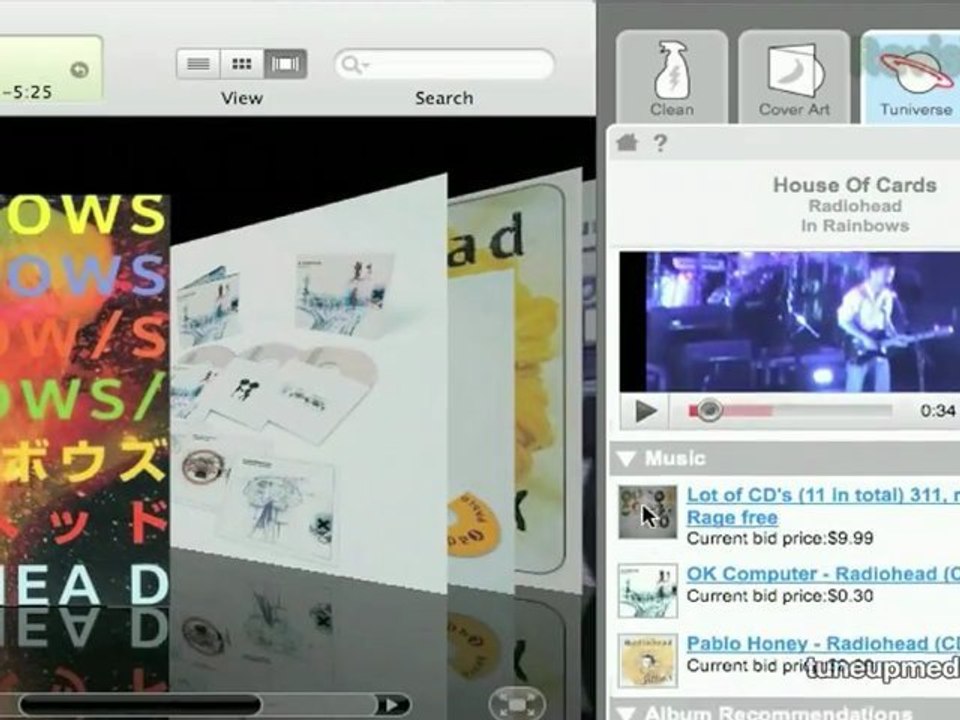The image size is (960, 720).
Task: Click the Lot of CD's listing thumbnail
Action: pos(648,512)
